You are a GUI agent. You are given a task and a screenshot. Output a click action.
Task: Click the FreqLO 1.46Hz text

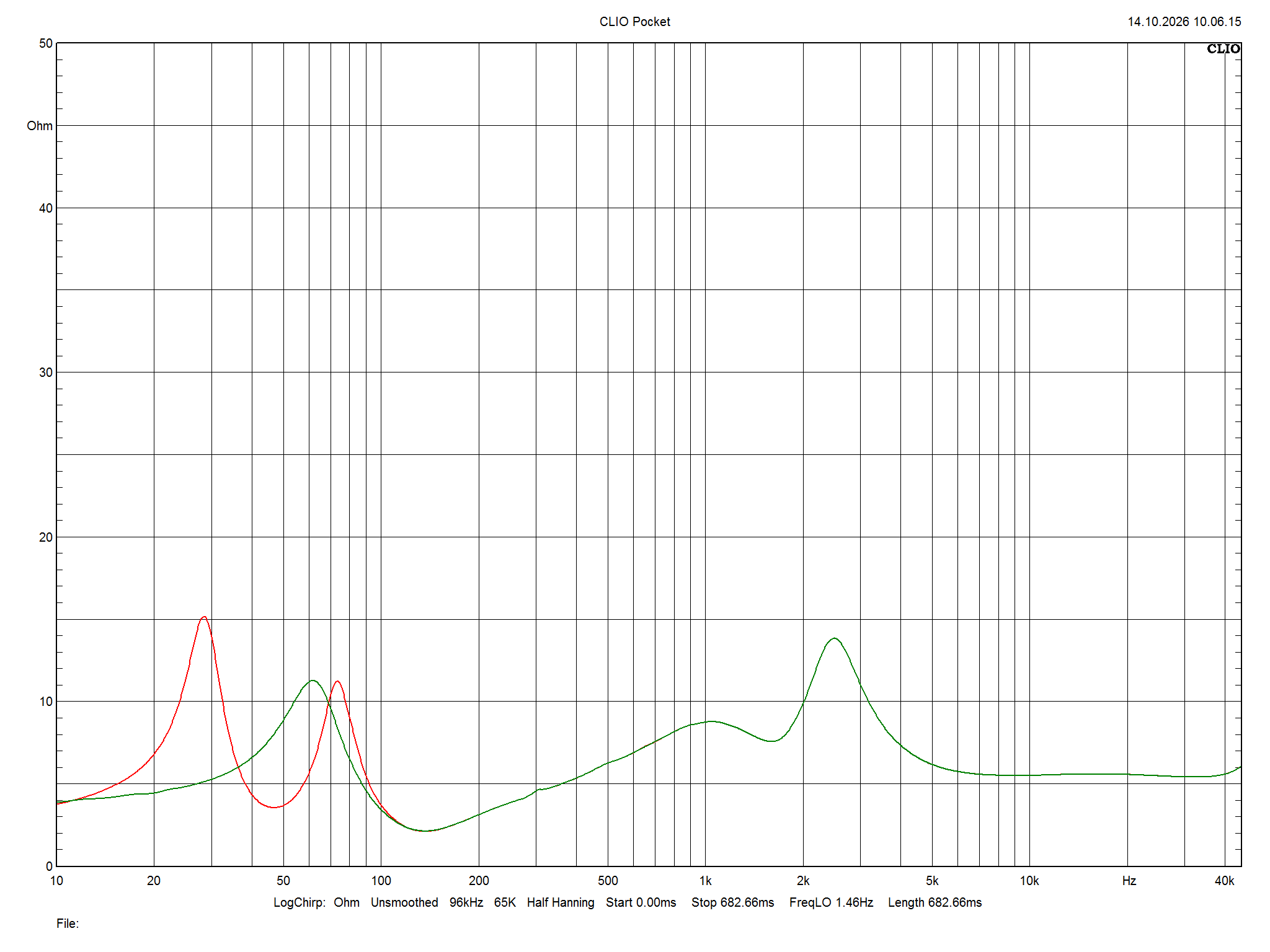tap(831, 902)
